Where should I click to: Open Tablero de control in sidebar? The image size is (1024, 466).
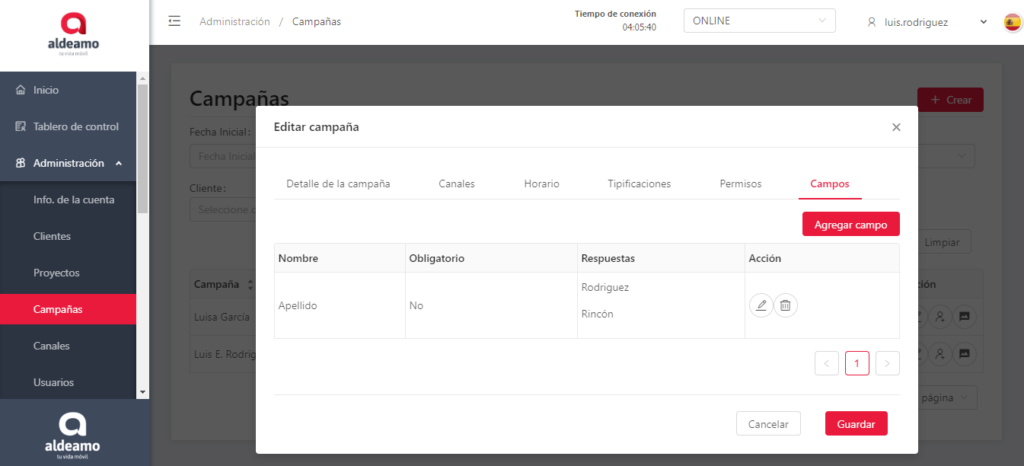point(75,127)
